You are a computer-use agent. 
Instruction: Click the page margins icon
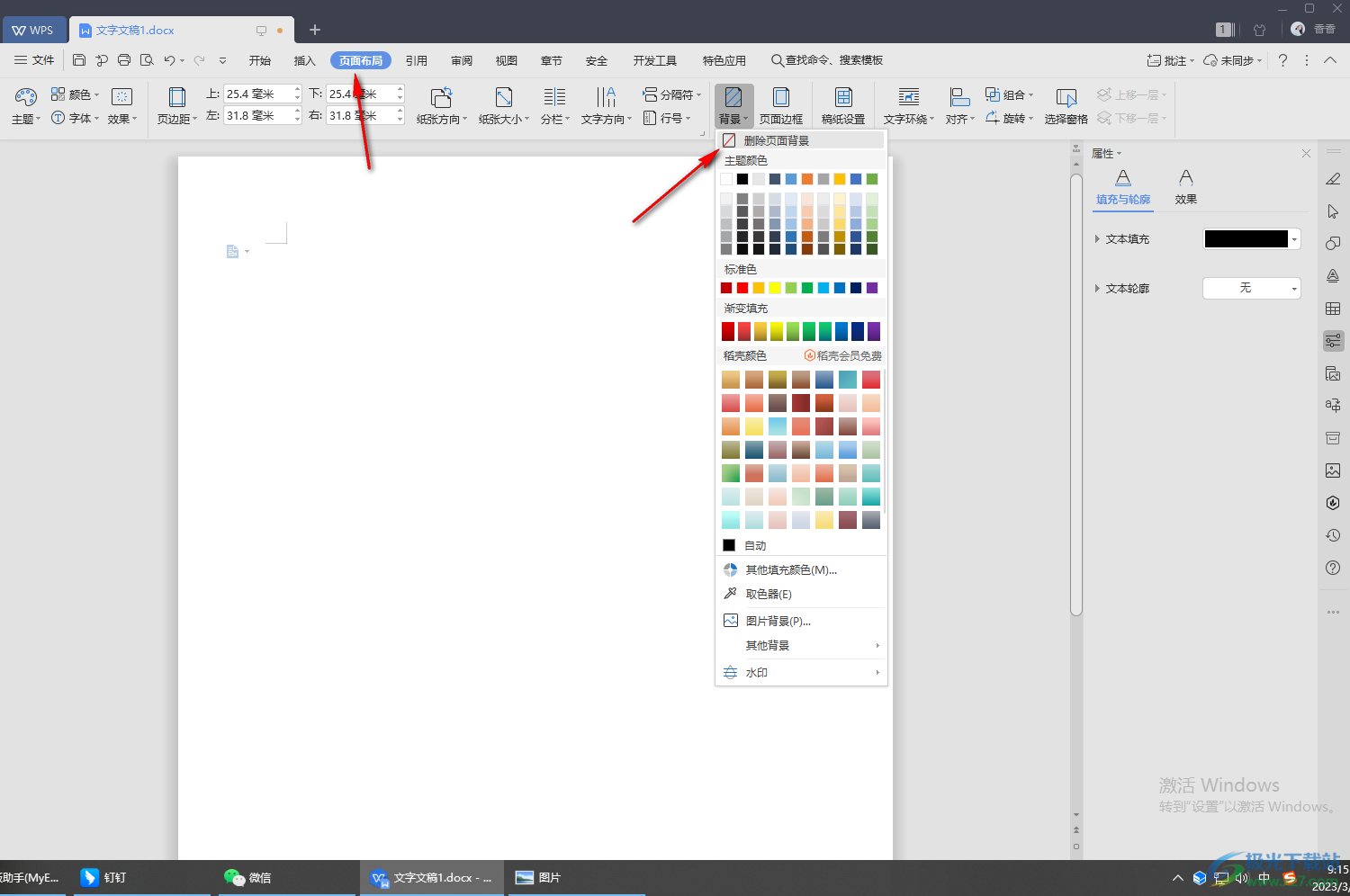point(176,98)
